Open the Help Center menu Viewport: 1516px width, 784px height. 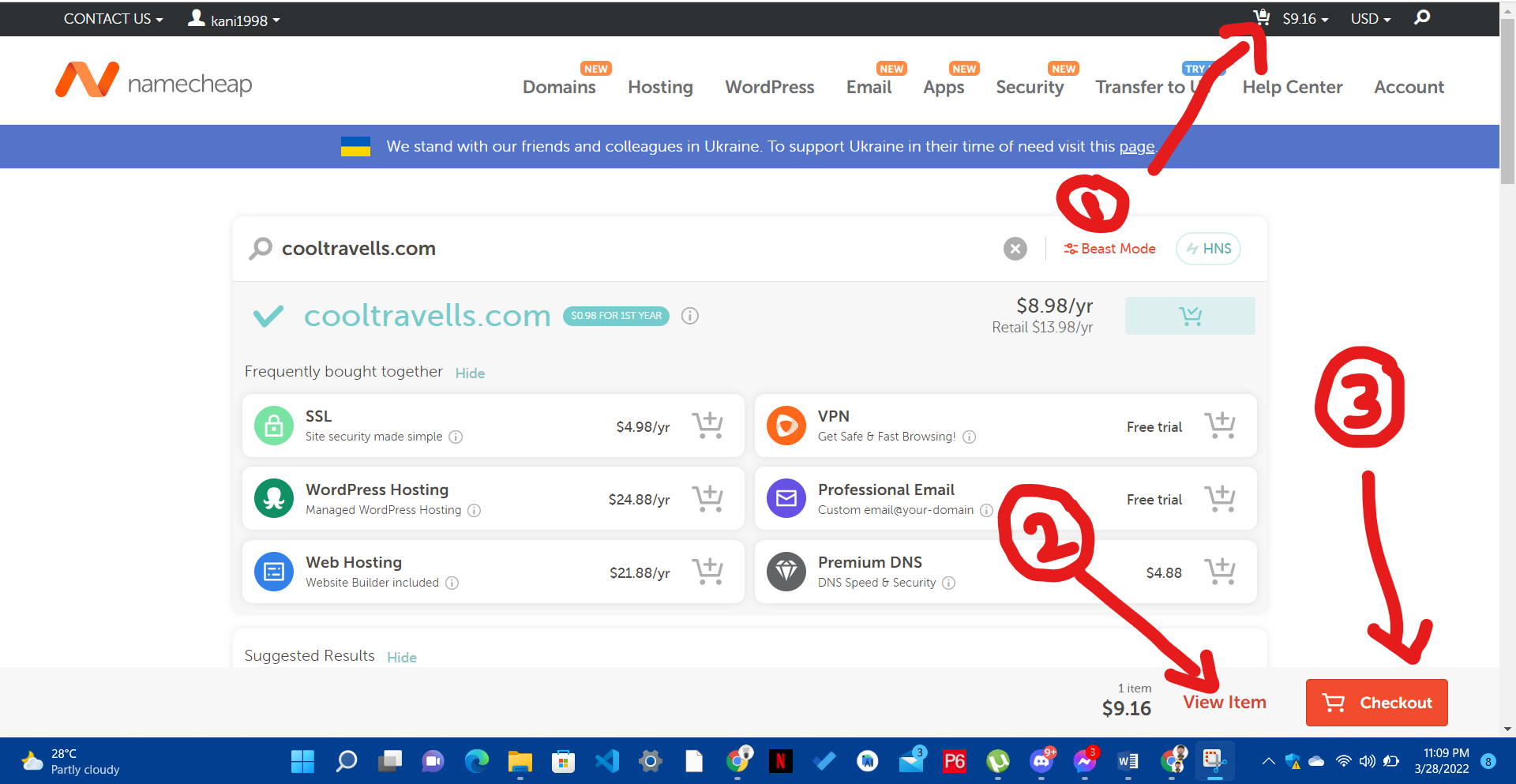pos(1292,87)
